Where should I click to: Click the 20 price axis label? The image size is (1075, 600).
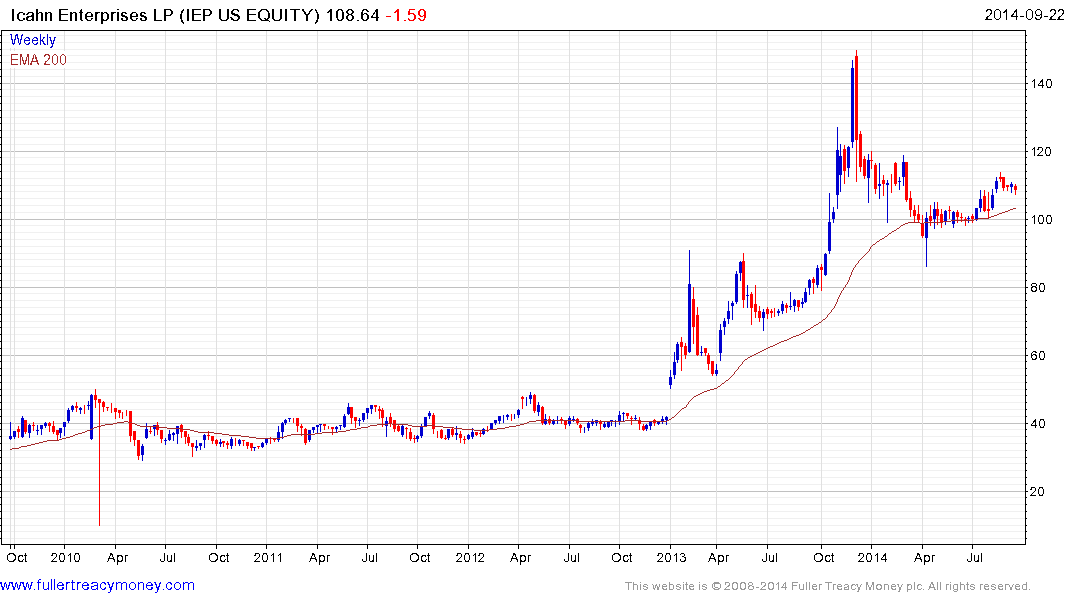(1038, 491)
